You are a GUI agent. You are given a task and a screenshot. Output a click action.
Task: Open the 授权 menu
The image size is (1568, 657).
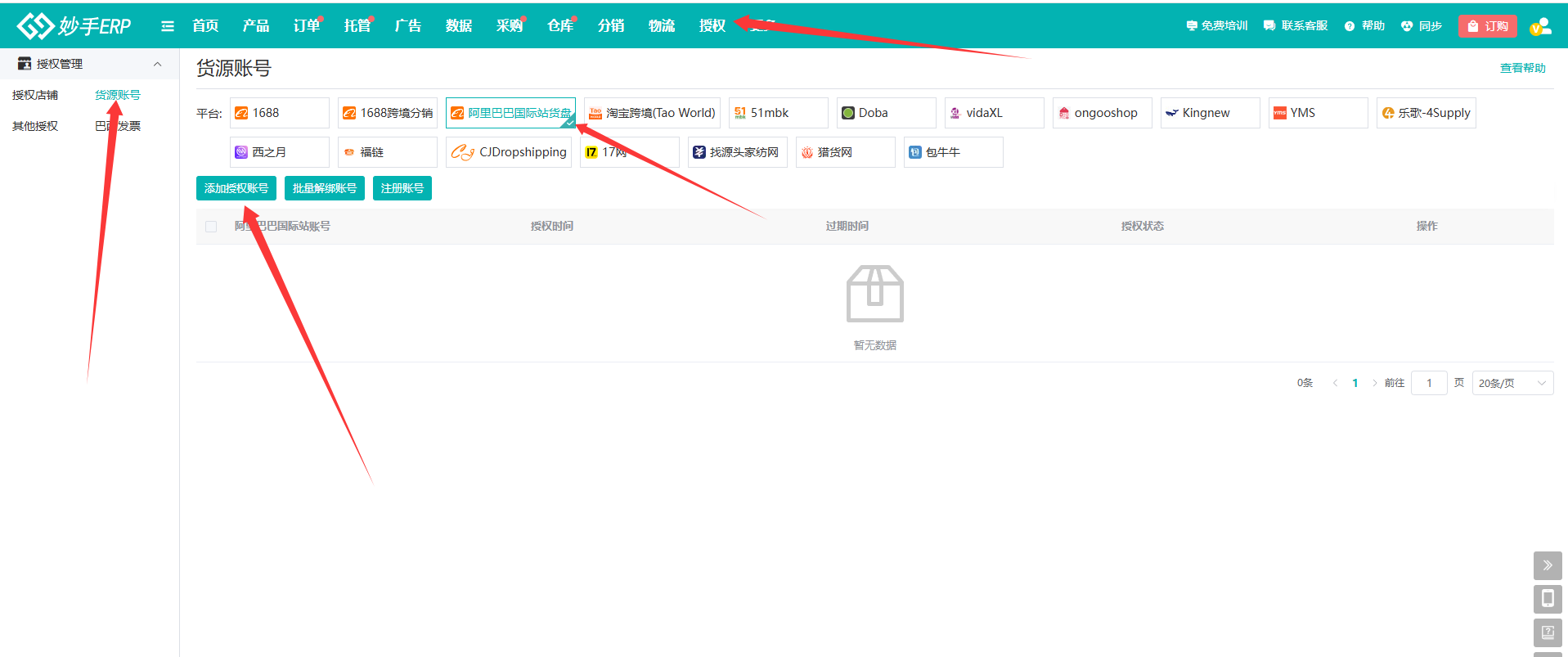pyautogui.click(x=712, y=26)
